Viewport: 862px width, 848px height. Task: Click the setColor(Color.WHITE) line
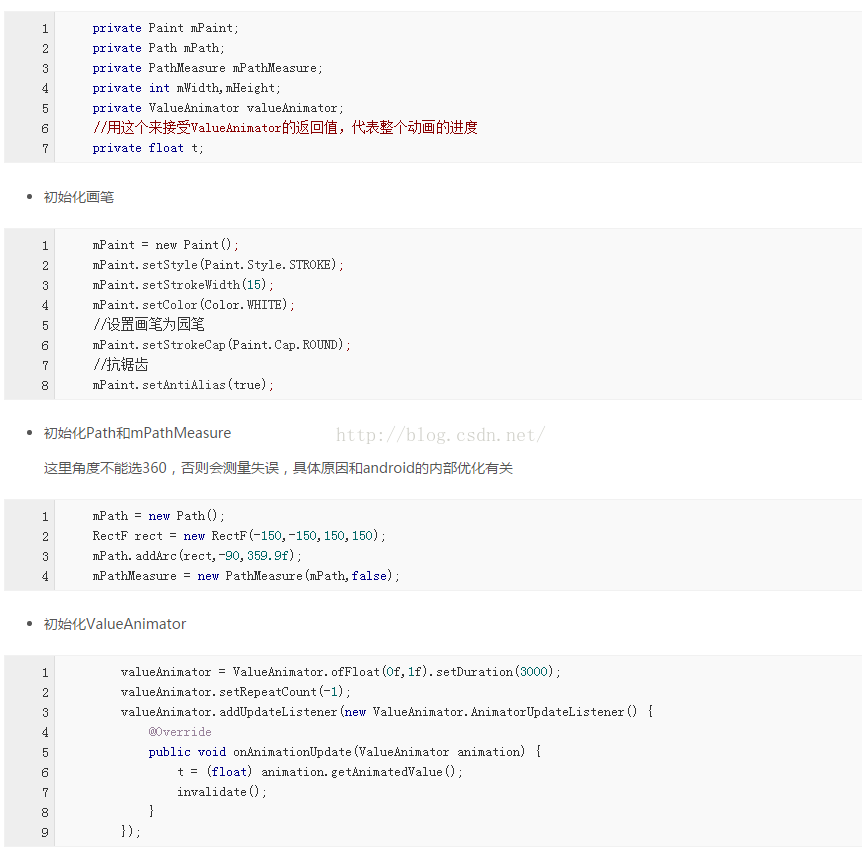pos(194,305)
